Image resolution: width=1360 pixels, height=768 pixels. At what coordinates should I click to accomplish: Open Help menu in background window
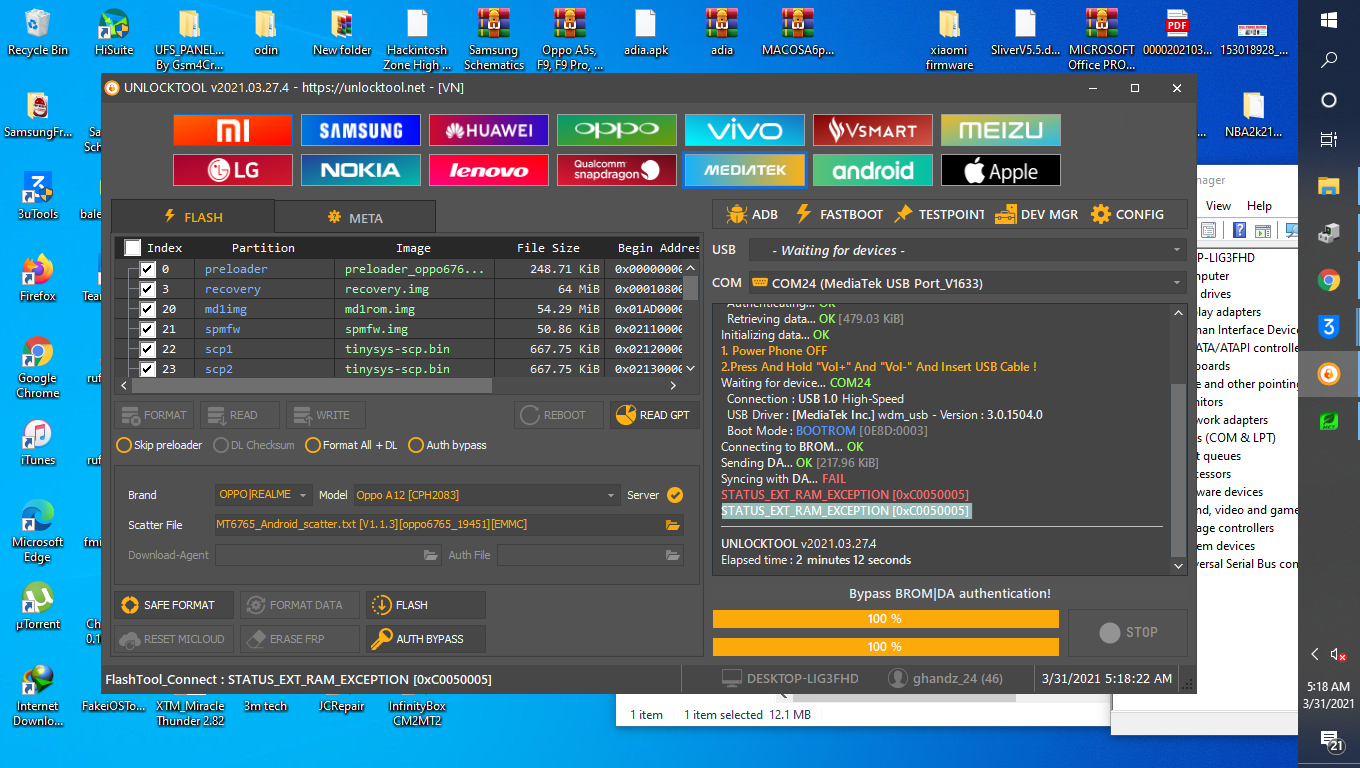pyautogui.click(x=1259, y=205)
